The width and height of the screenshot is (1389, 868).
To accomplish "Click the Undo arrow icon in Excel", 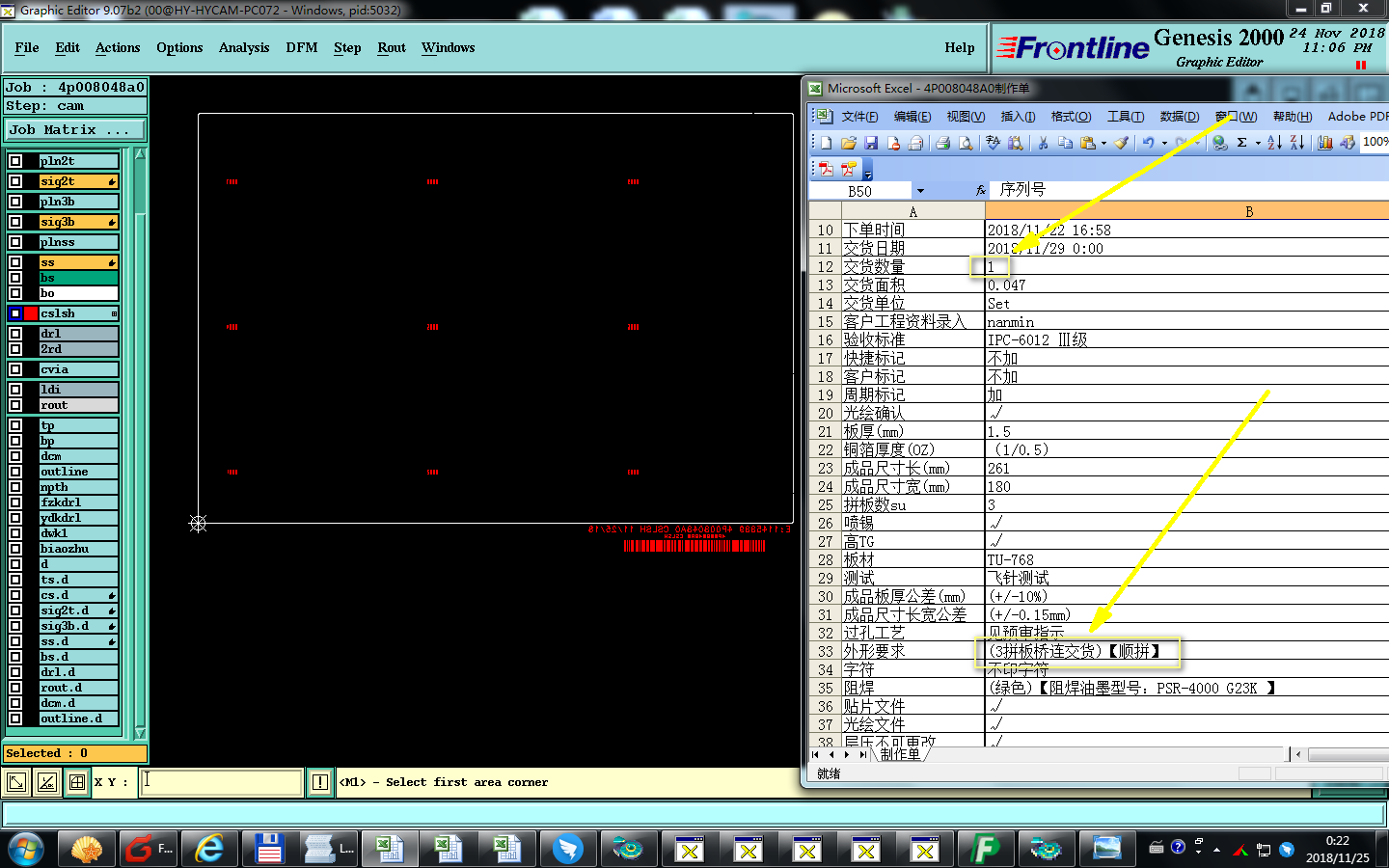I will [1149, 143].
